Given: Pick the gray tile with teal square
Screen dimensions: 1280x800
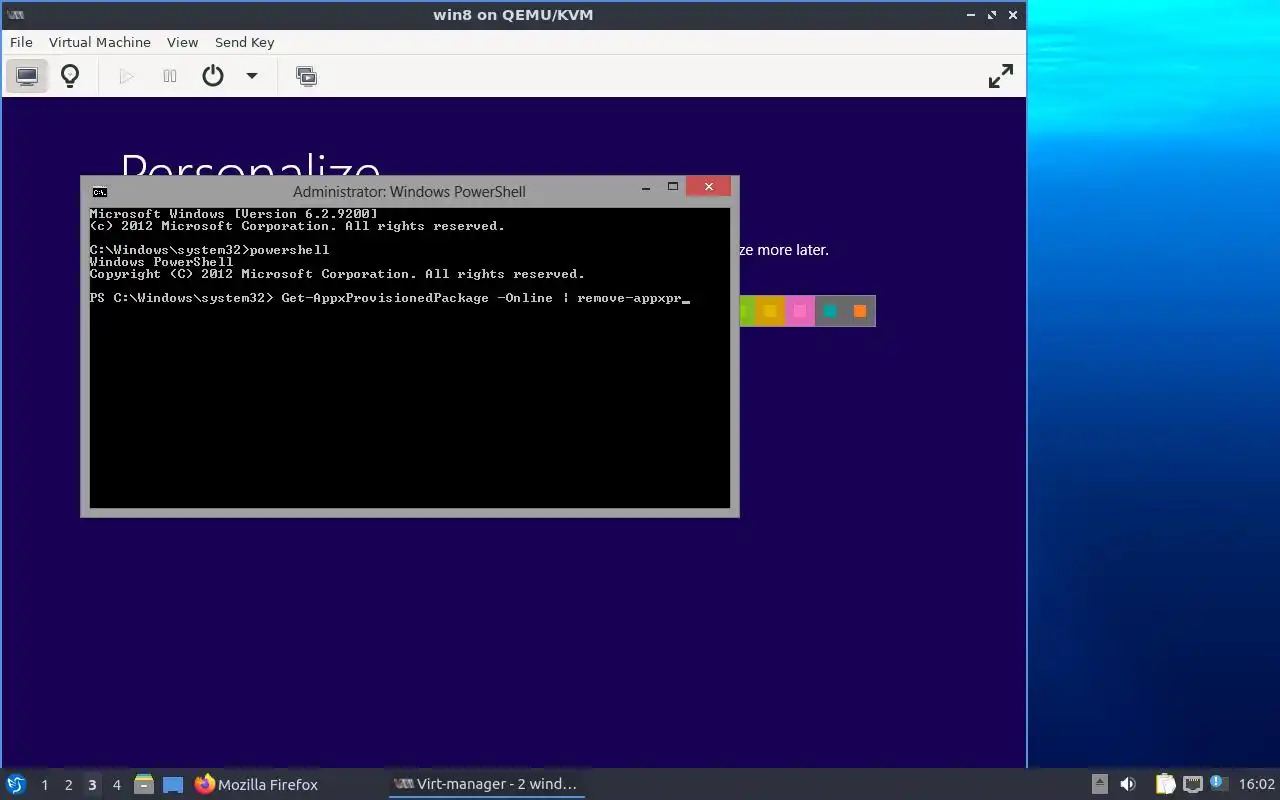Looking at the screenshot, I should 830,311.
